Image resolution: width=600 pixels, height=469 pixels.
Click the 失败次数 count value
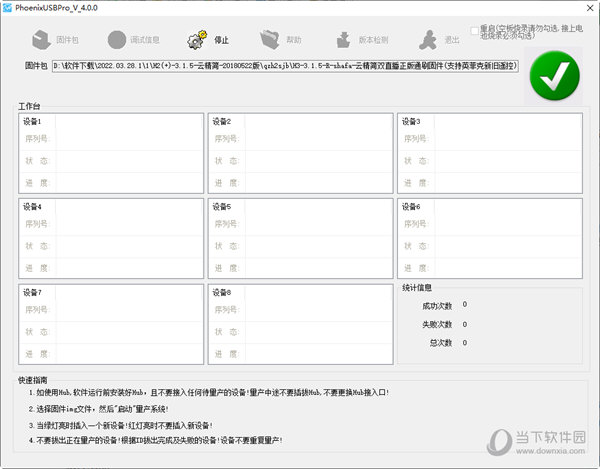tap(465, 324)
